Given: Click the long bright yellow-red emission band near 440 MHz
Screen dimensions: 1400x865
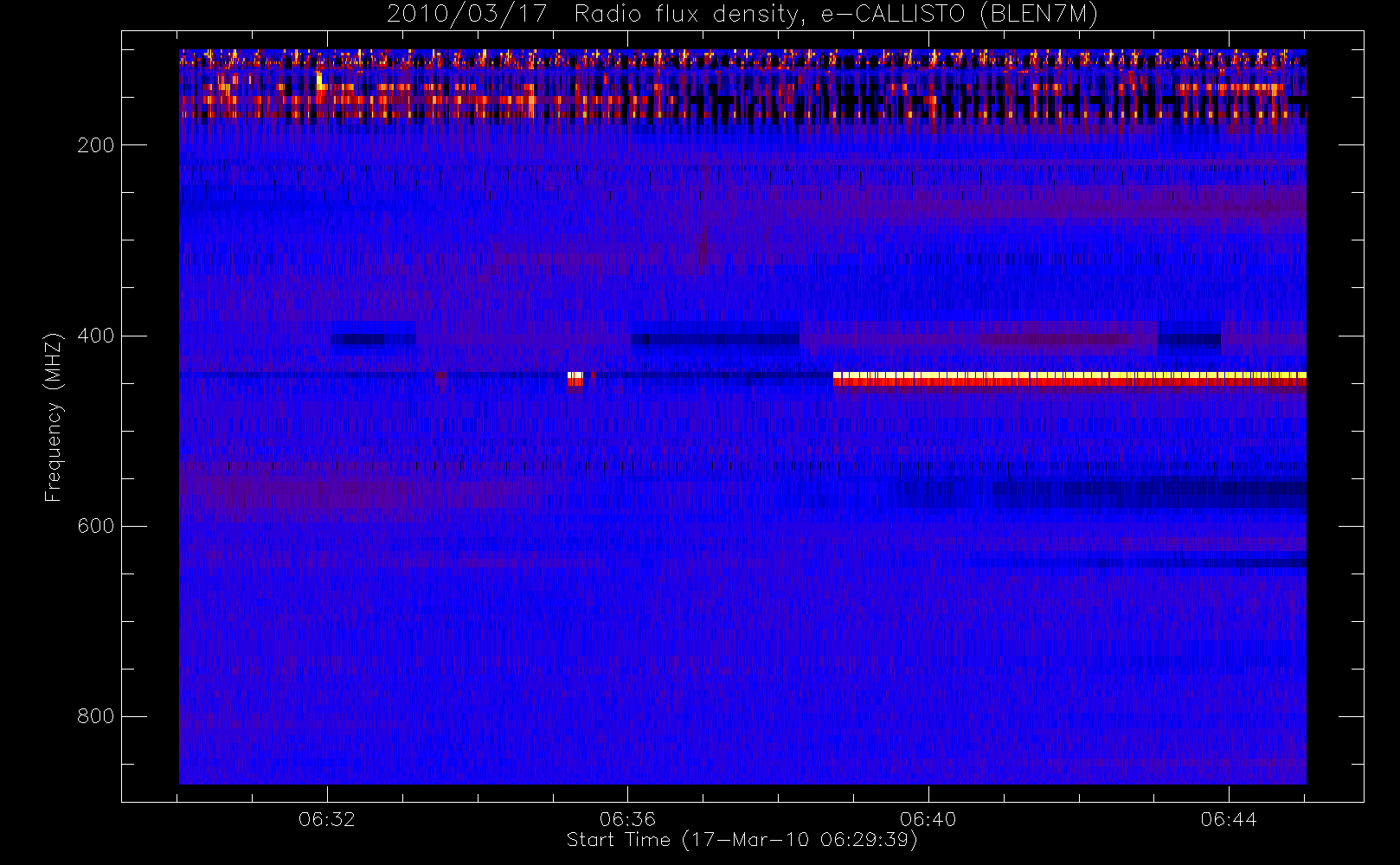Looking at the screenshot, I should tap(1069, 381).
